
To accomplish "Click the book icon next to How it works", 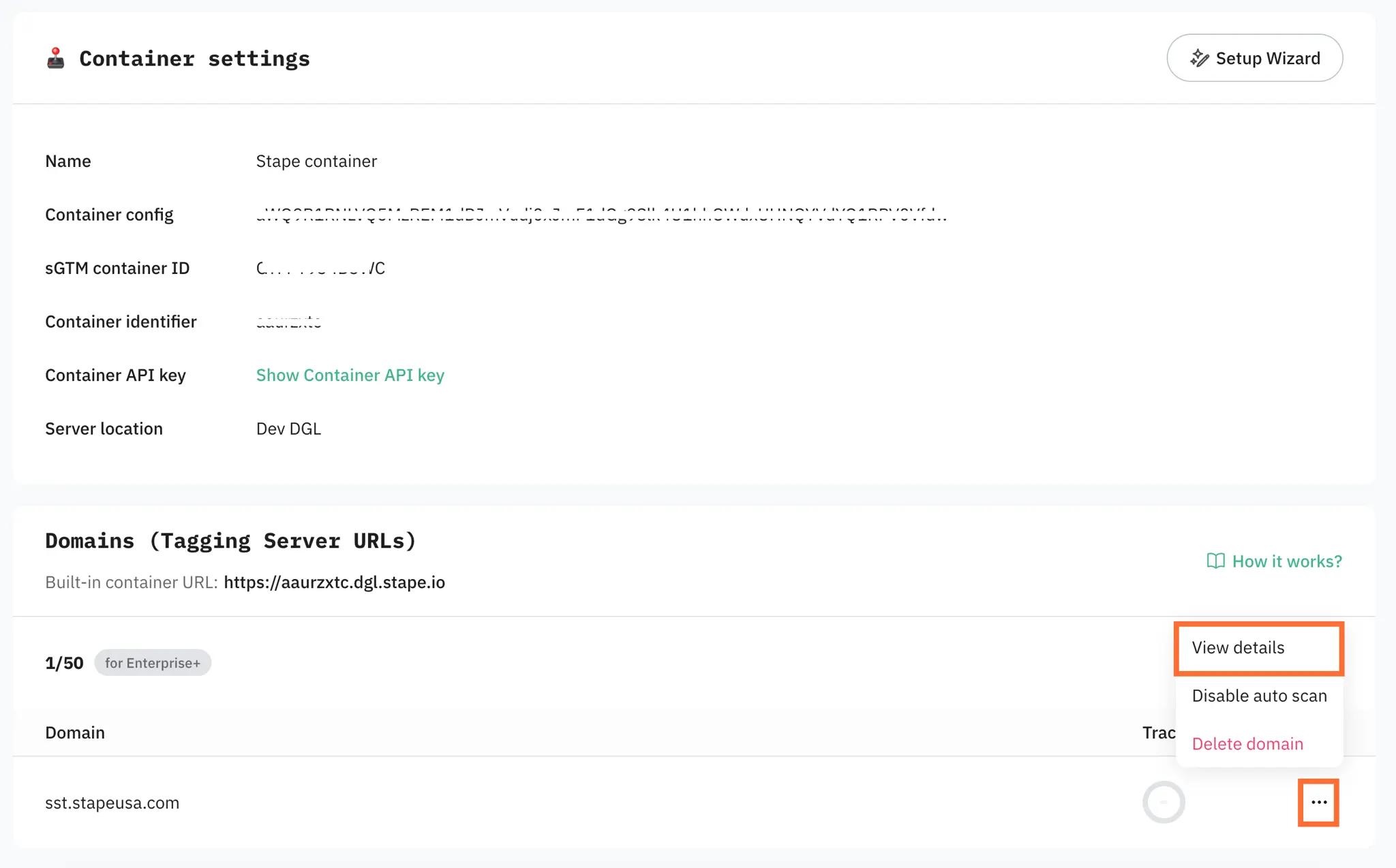I will [1215, 561].
